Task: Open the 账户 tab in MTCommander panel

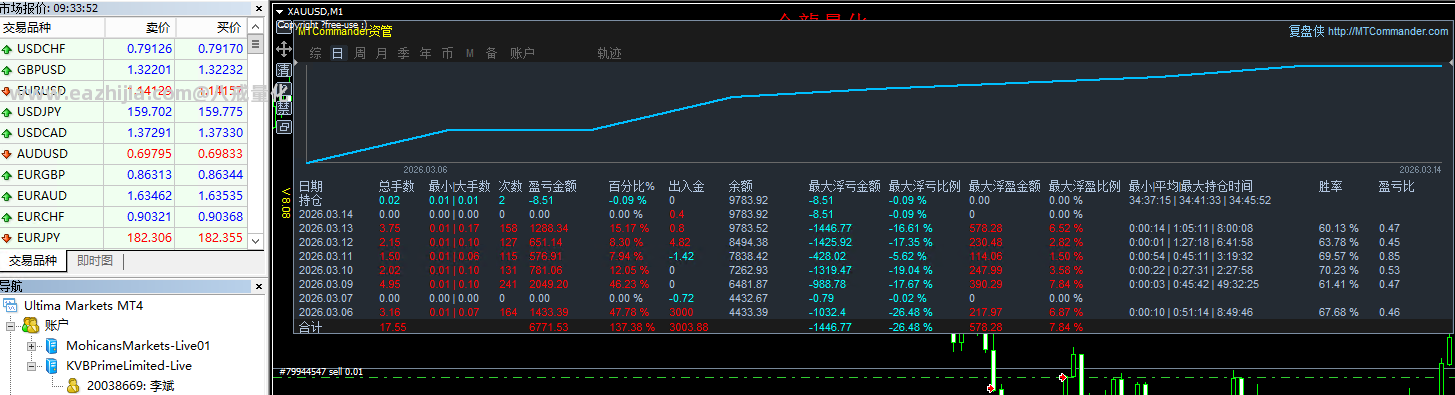Action: coord(522,53)
